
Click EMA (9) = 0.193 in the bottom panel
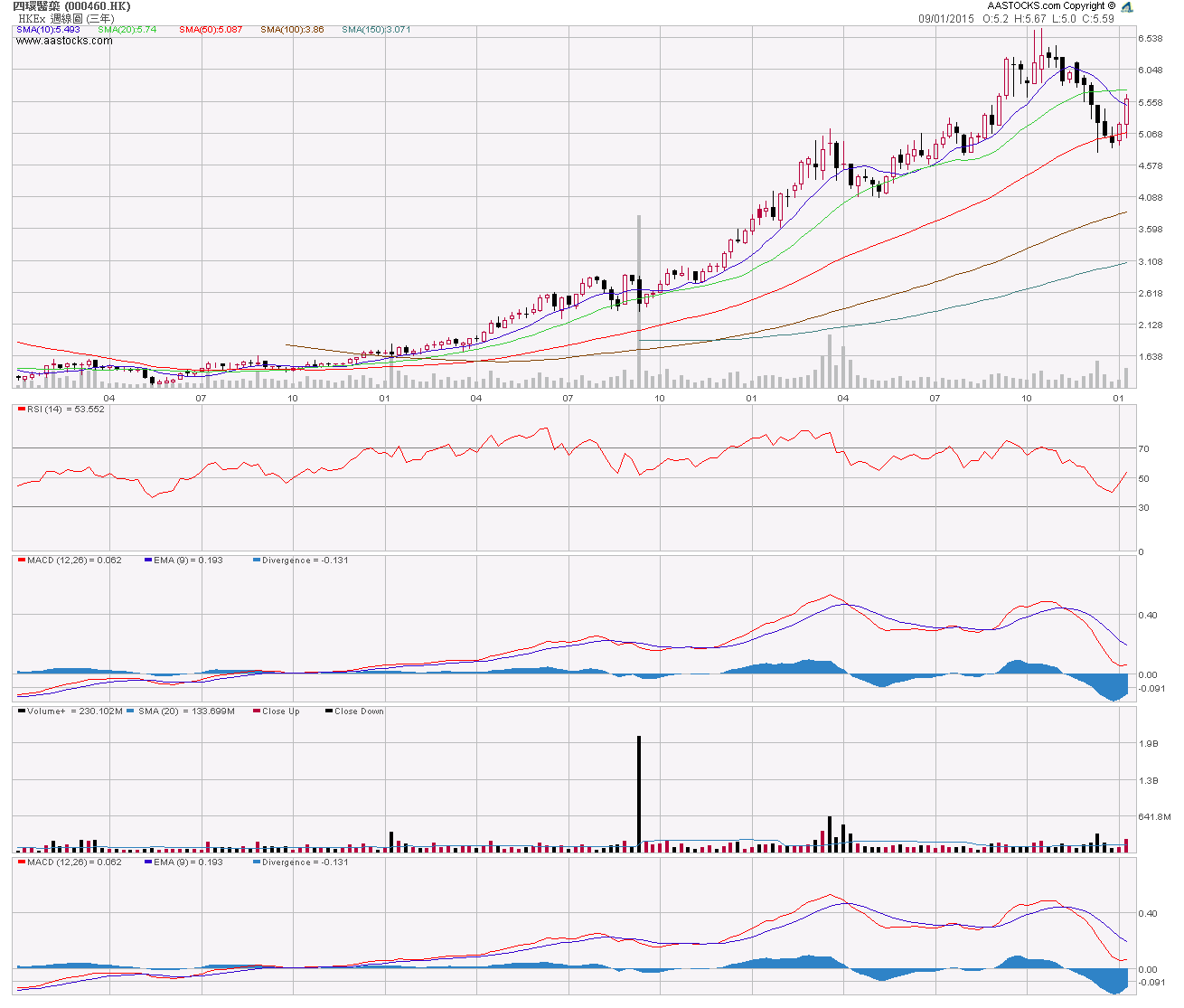click(188, 862)
